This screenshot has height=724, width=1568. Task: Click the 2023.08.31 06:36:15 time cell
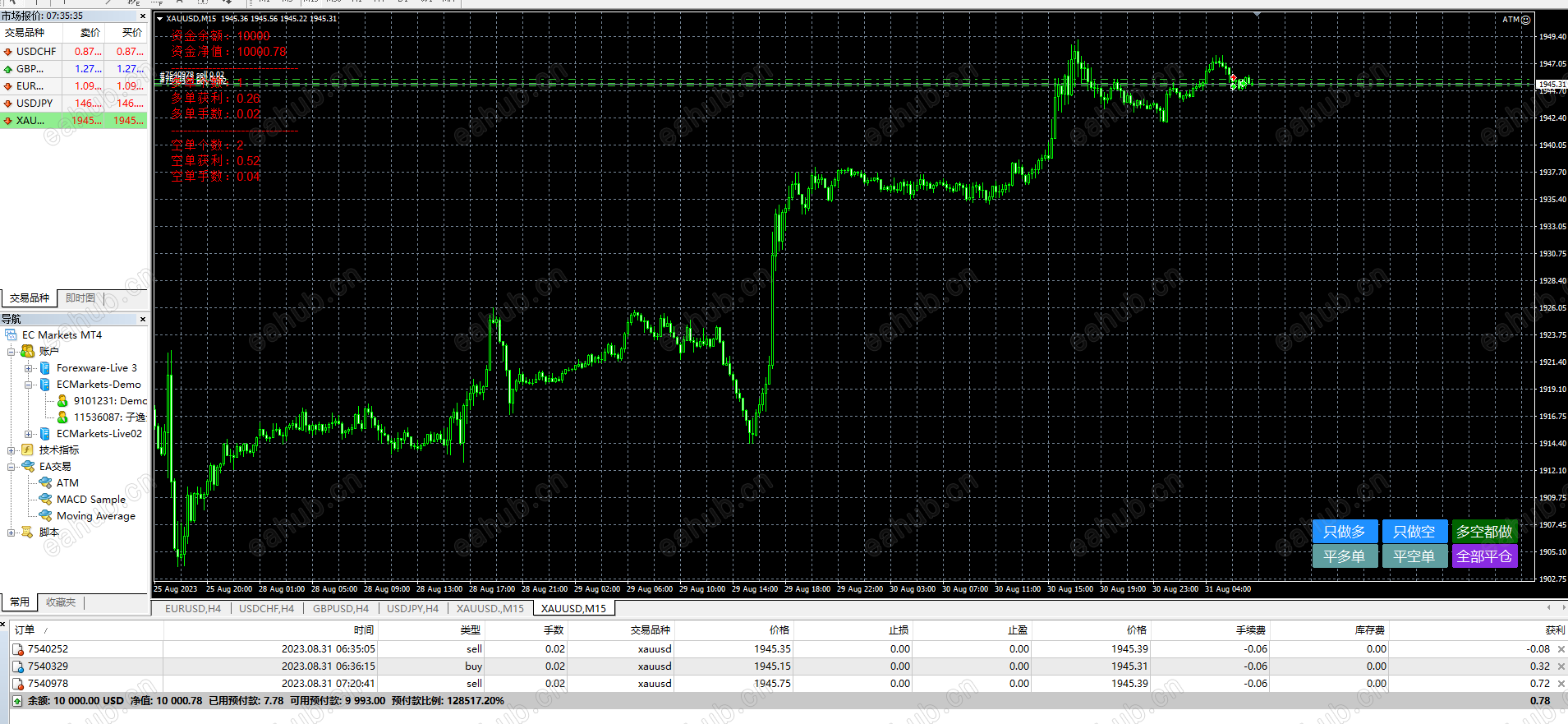point(329,666)
